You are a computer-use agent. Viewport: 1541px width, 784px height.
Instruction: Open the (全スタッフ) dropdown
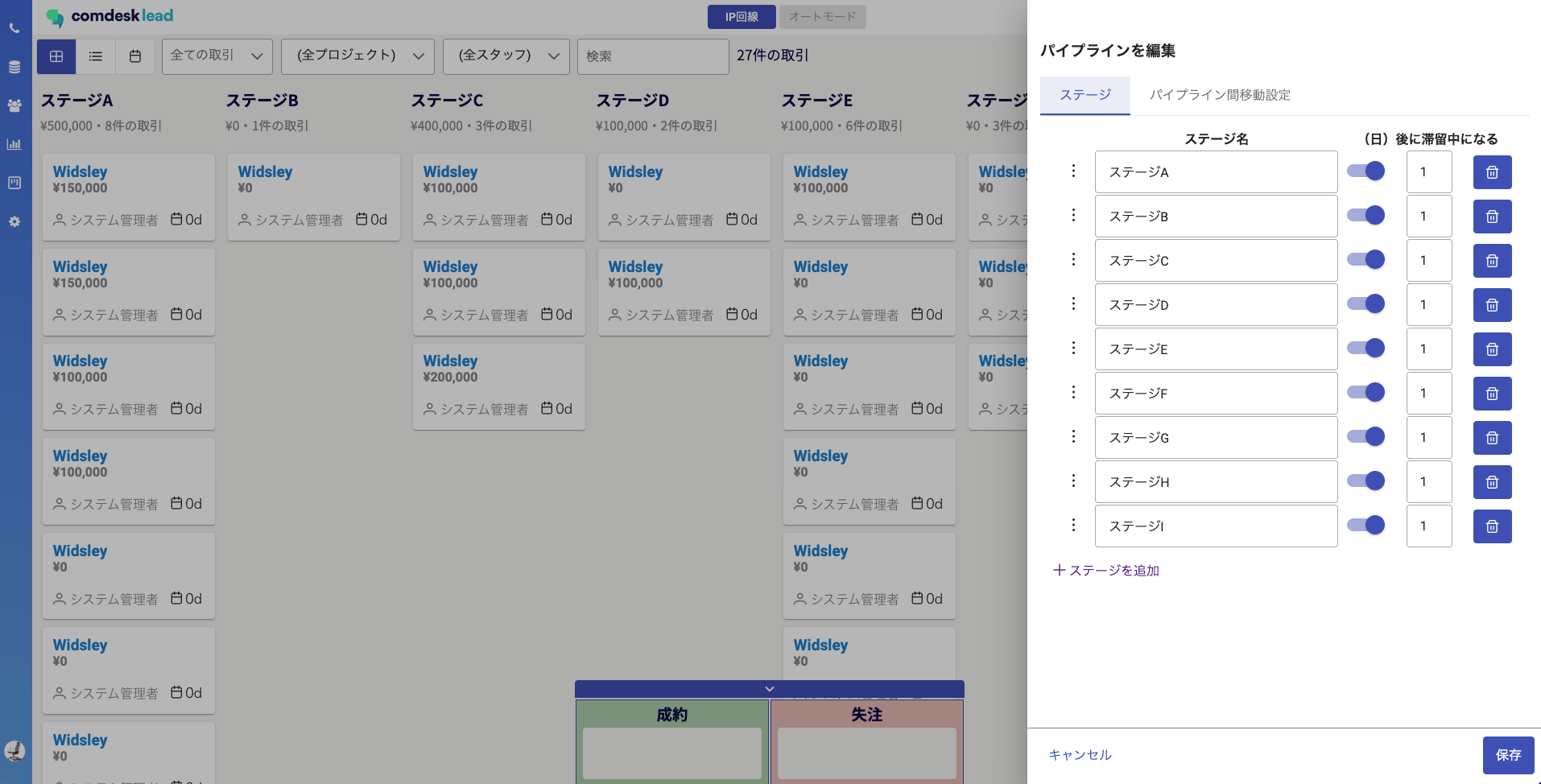point(506,56)
